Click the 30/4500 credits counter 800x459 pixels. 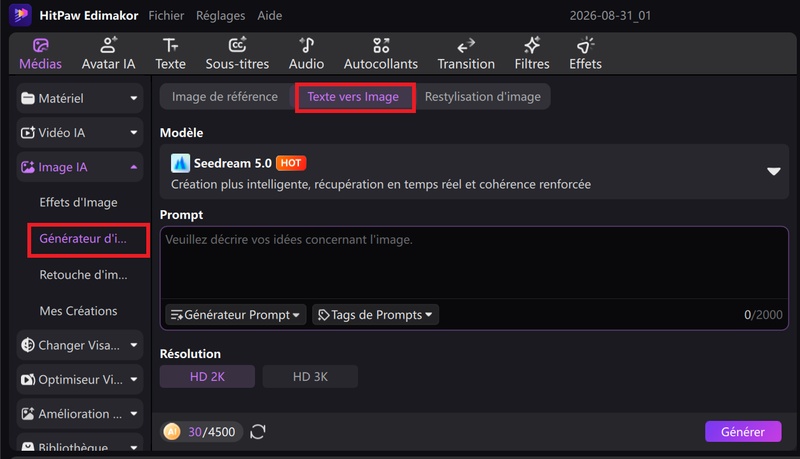(x=211, y=432)
